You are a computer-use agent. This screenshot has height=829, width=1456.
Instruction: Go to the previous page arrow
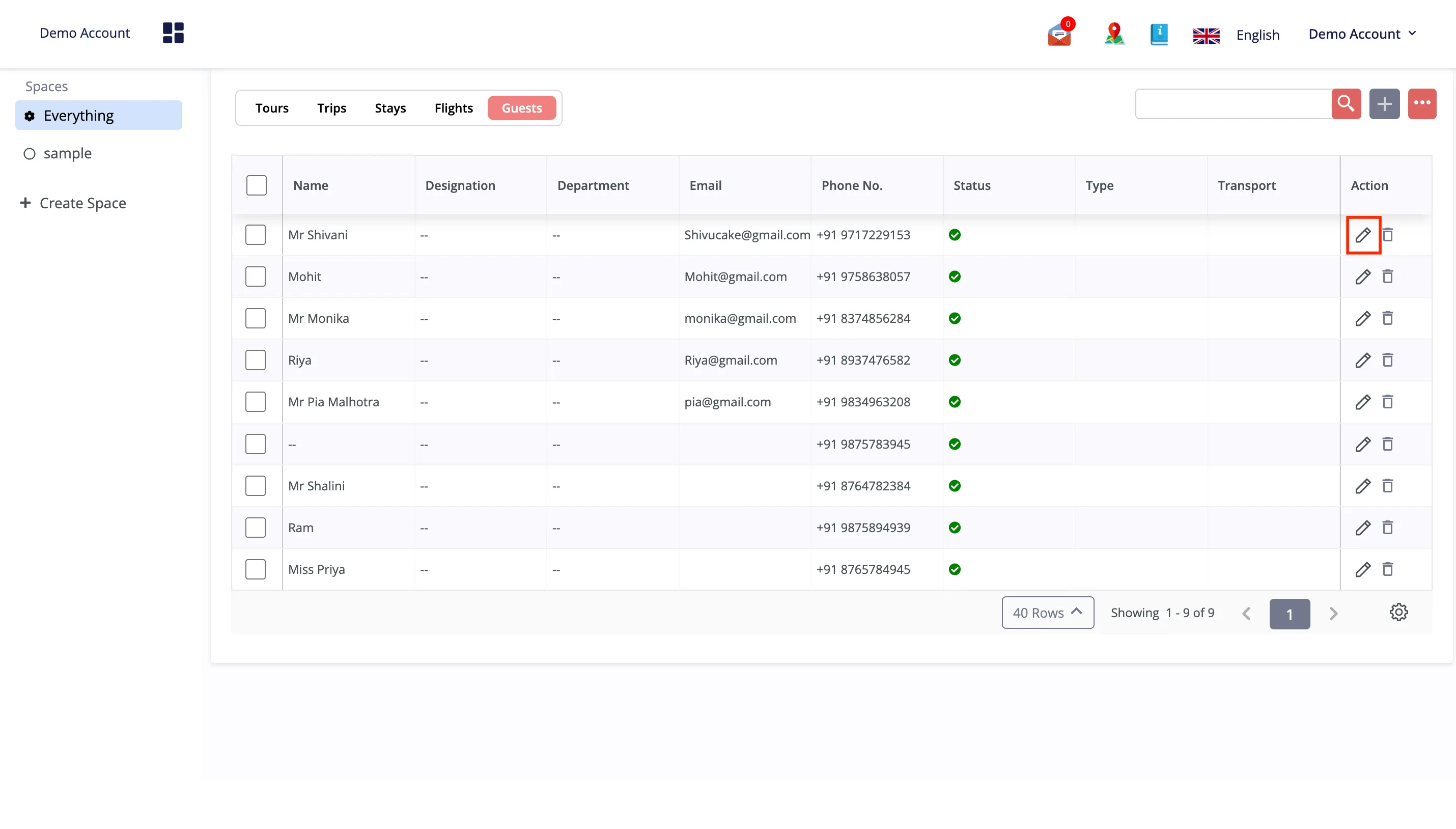point(1247,614)
